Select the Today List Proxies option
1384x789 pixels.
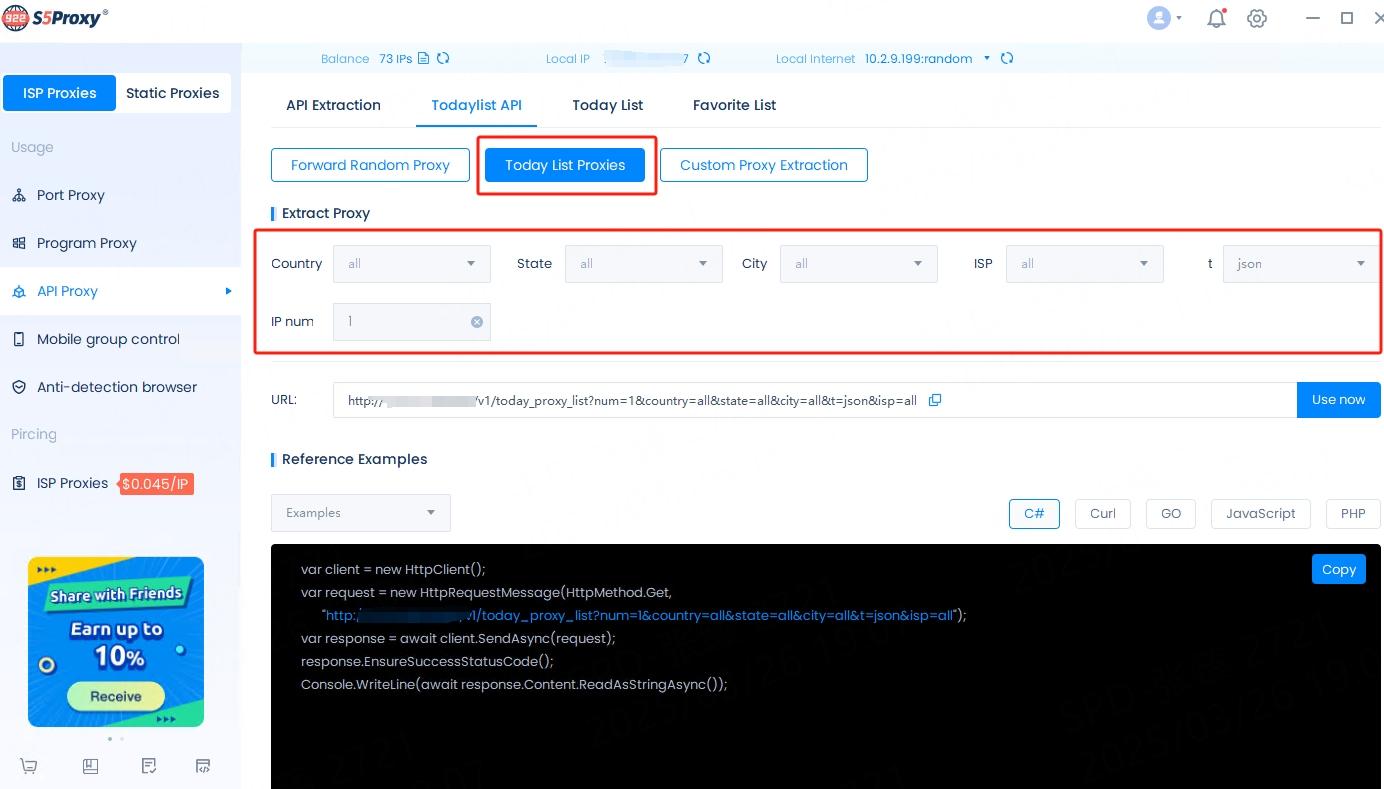(x=565, y=164)
